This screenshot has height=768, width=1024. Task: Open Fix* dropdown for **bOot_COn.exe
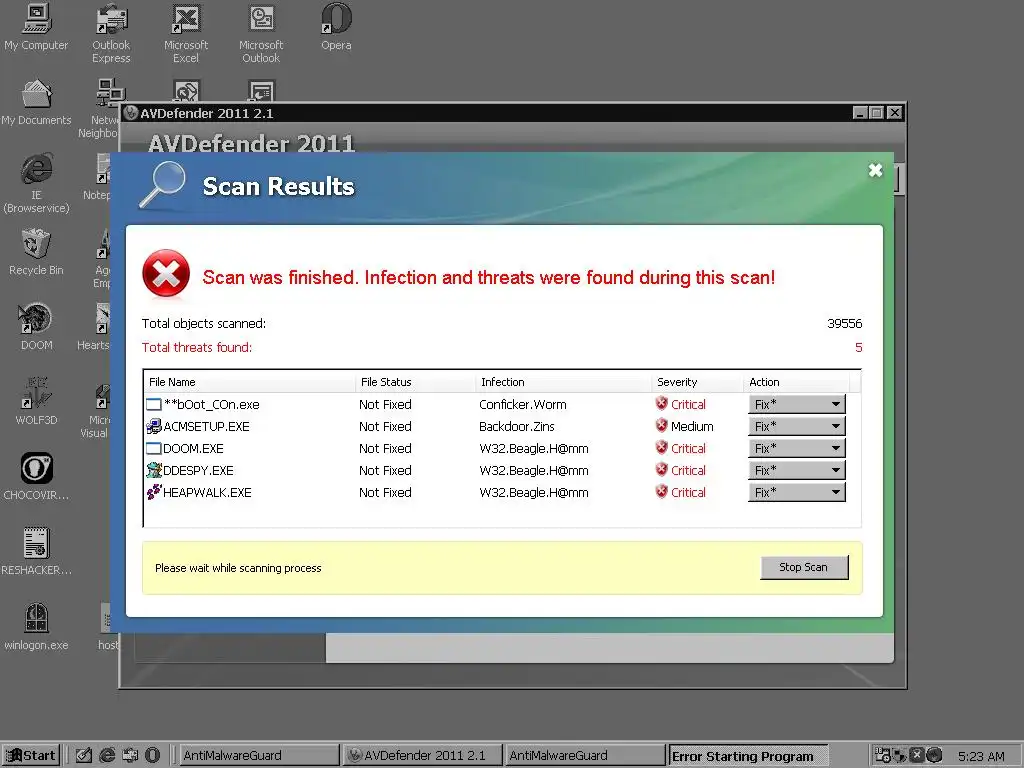797,404
